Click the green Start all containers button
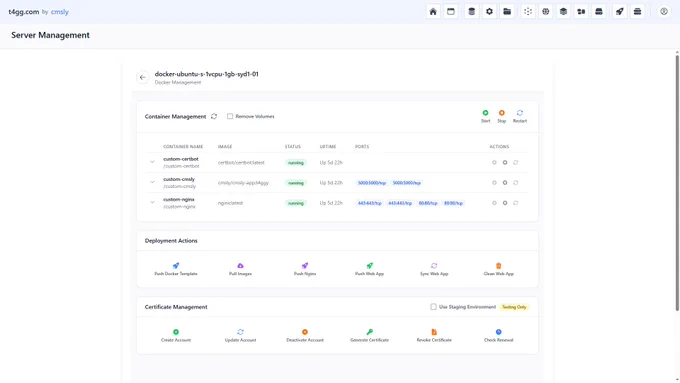 (485, 116)
